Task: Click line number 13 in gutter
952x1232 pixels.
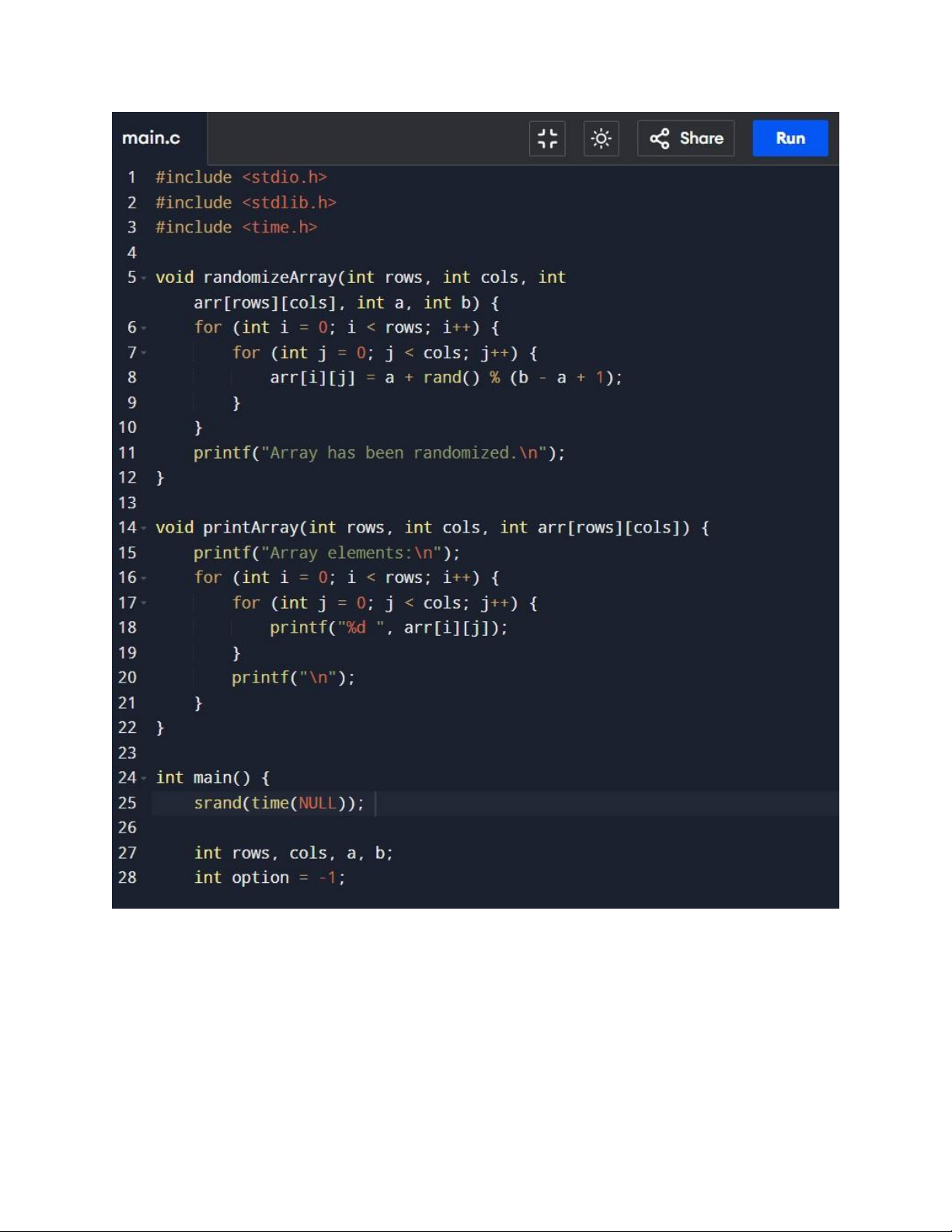Action: (x=127, y=503)
